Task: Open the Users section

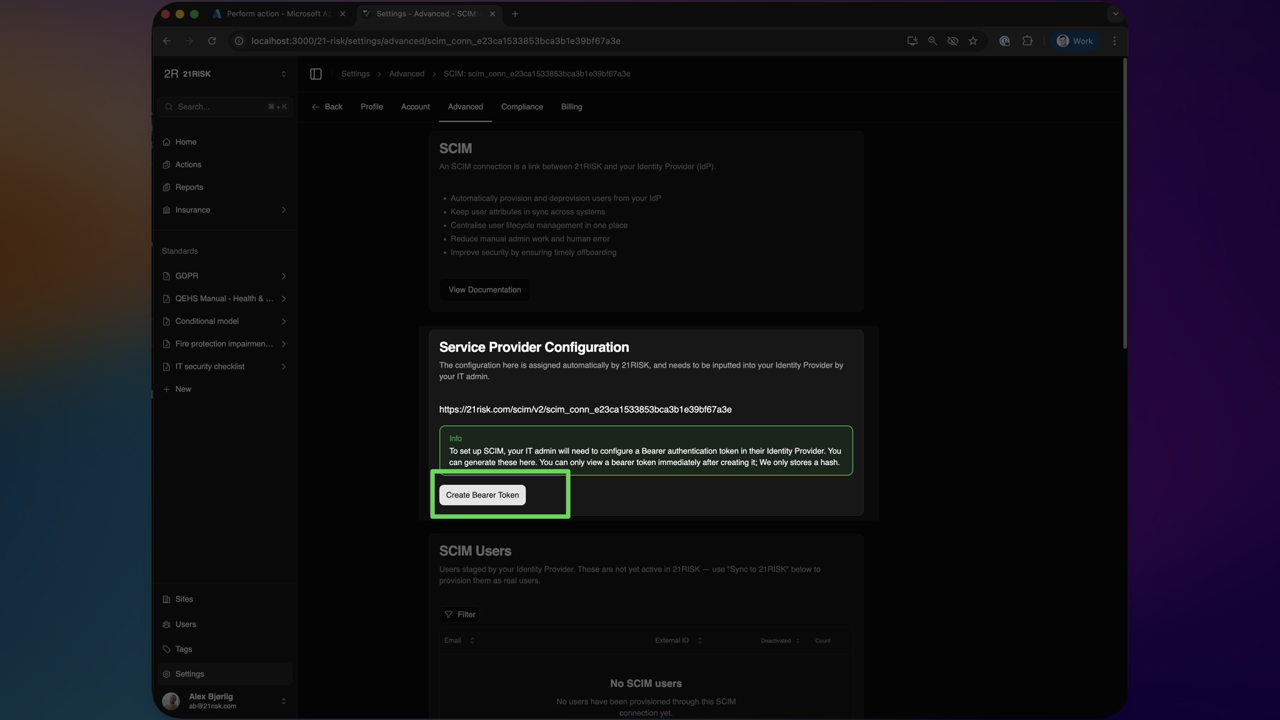Action: pos(185,623)
